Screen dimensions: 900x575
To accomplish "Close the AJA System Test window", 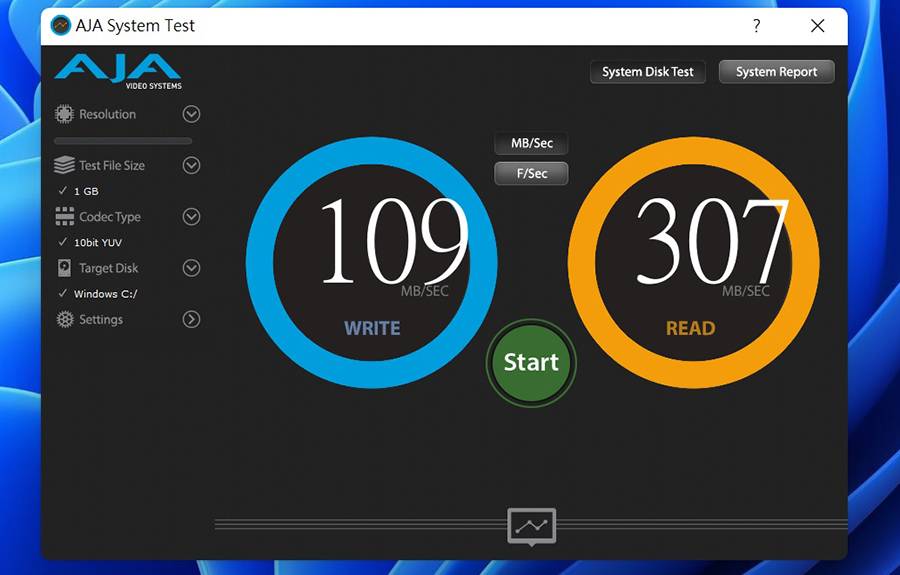I will (817, 26).
